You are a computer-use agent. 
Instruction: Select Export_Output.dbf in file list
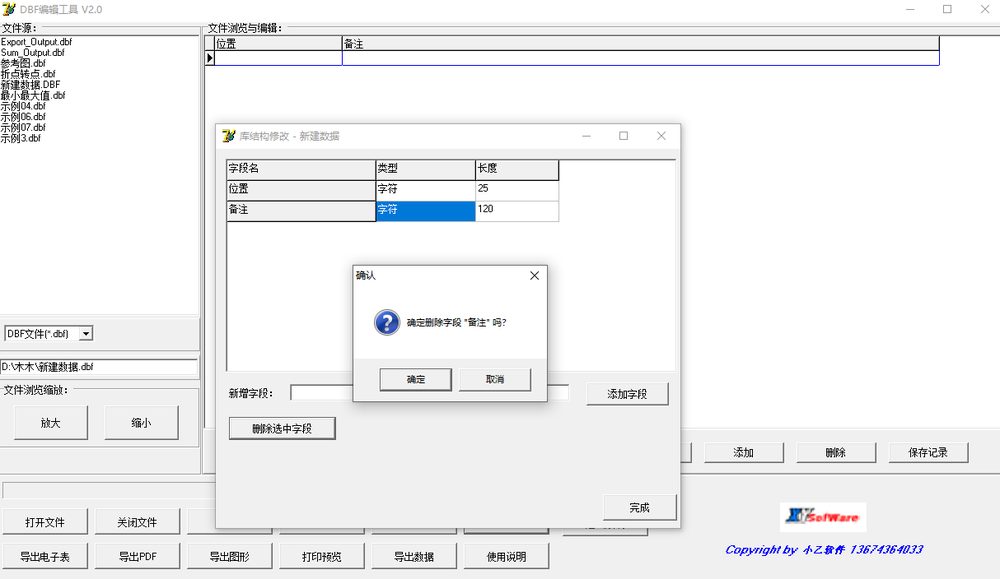(36, 42)
